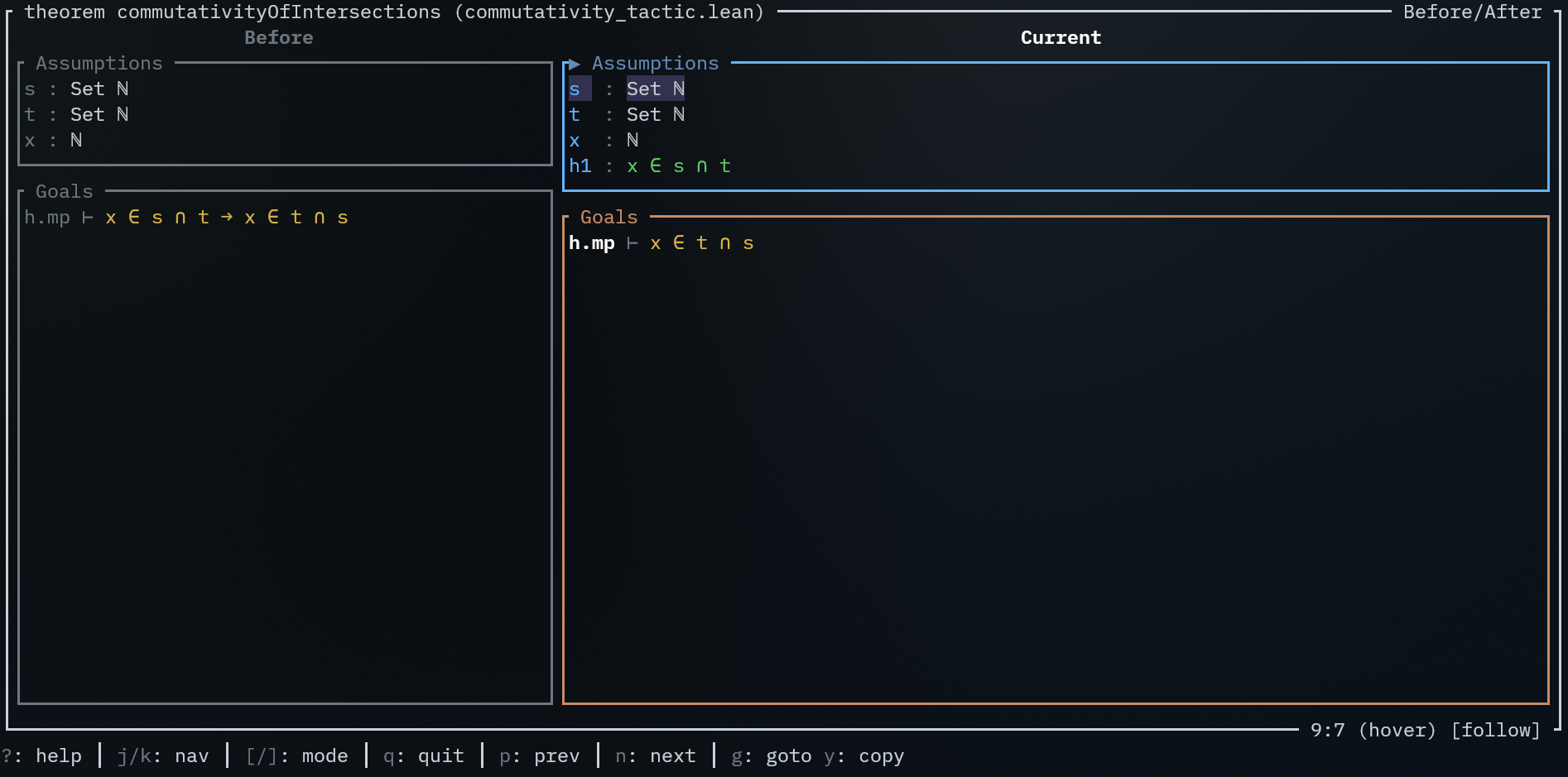Toggle the [follow] indicator
This screenshot has height=777, width=1568.
pos(1495,731)
